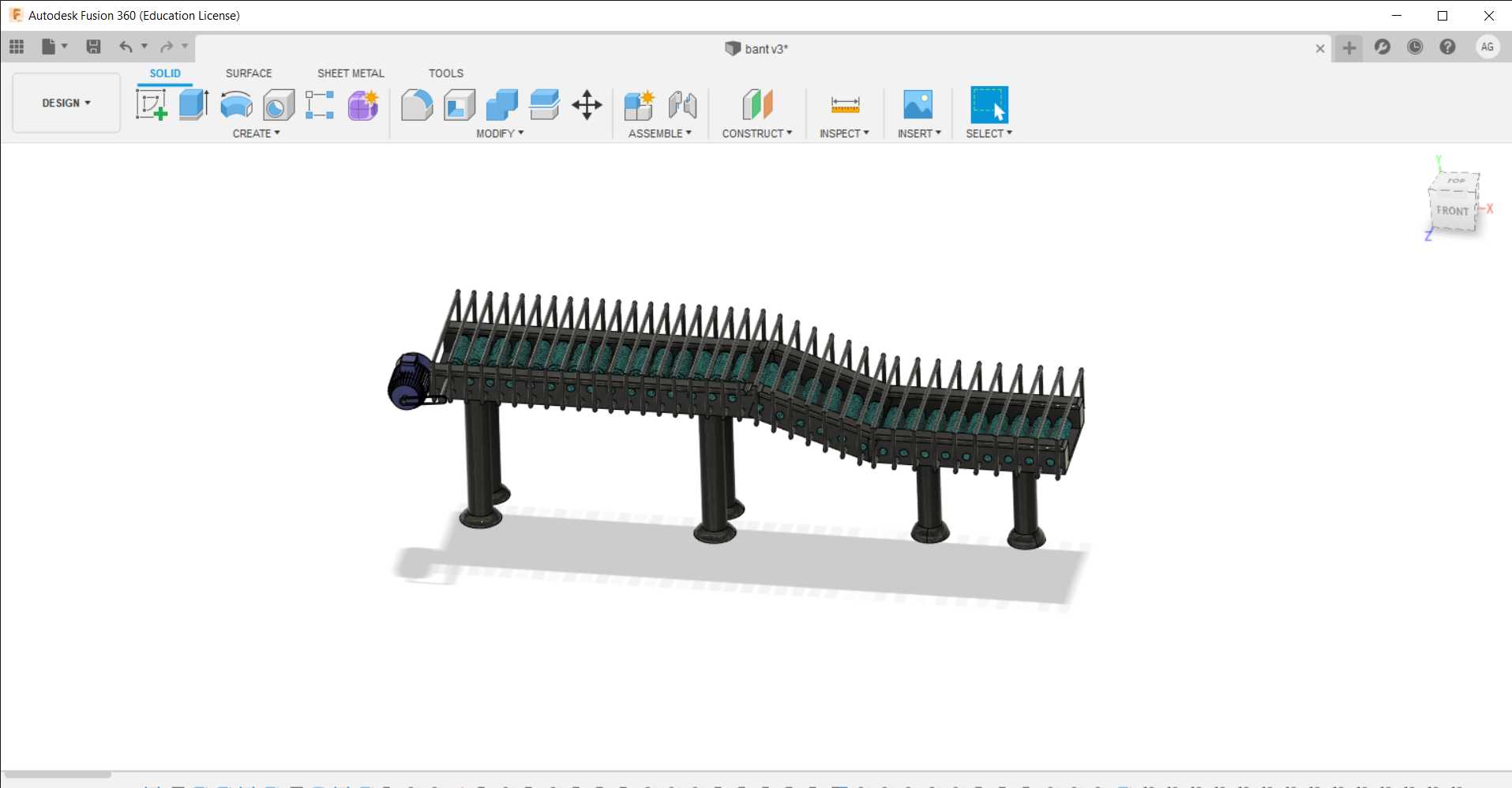Select the Rectangular Pattern tool

point(320,104)
